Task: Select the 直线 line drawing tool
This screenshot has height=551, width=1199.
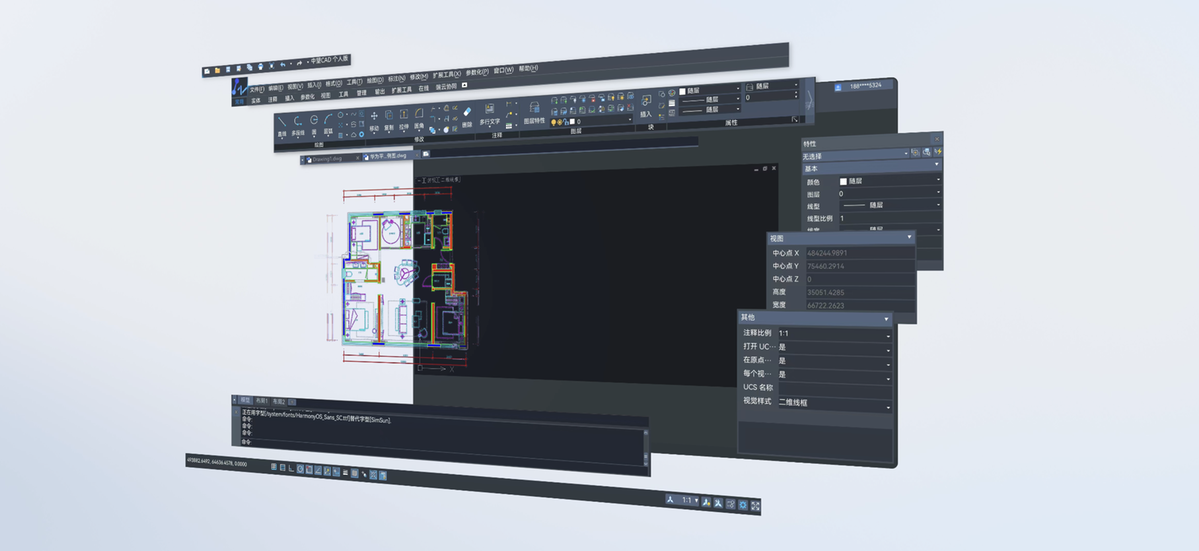Action: tap(282, 125)
